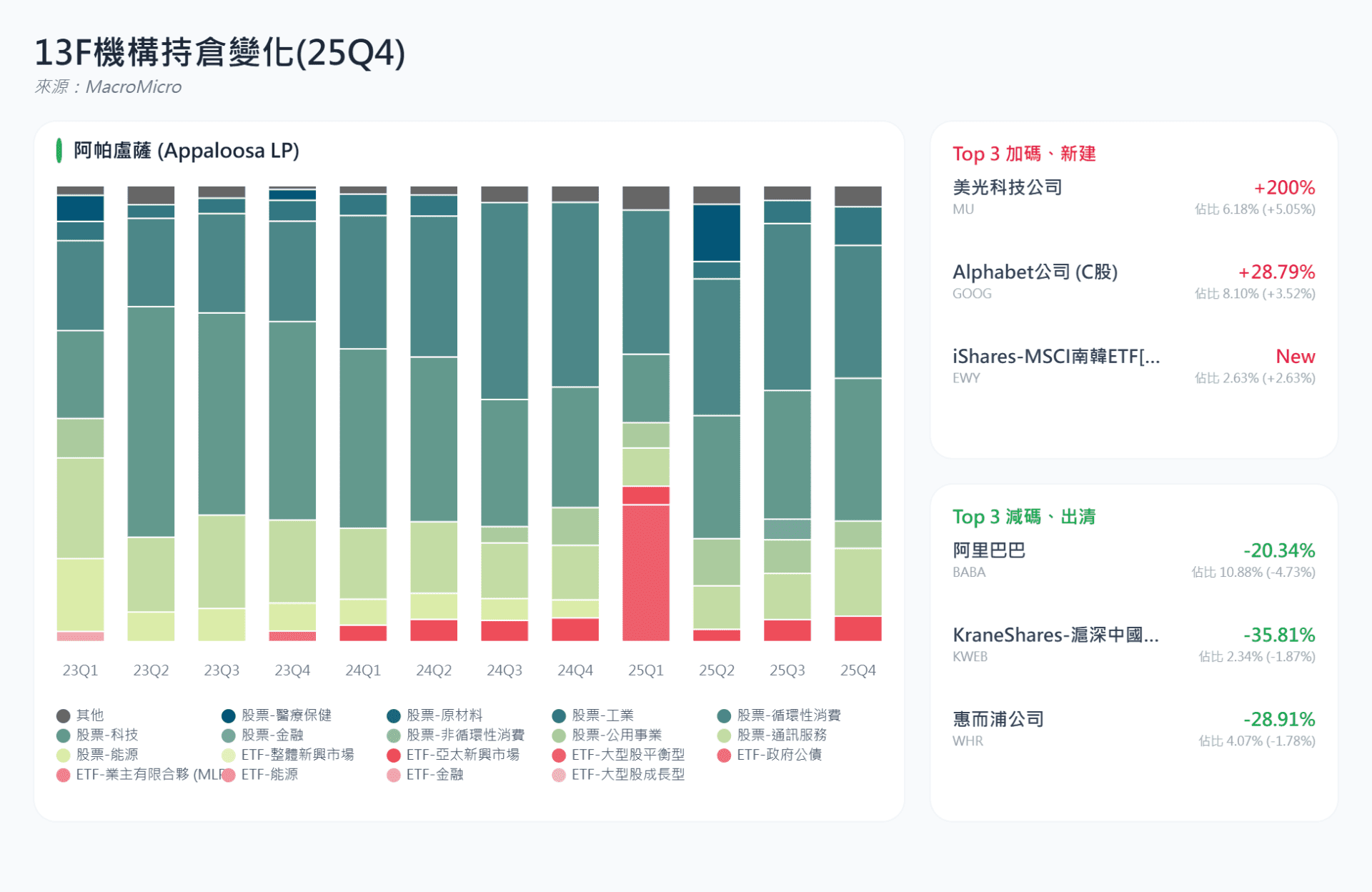
Task: Click the 其他 legend dot
Action: pos(63,715)
